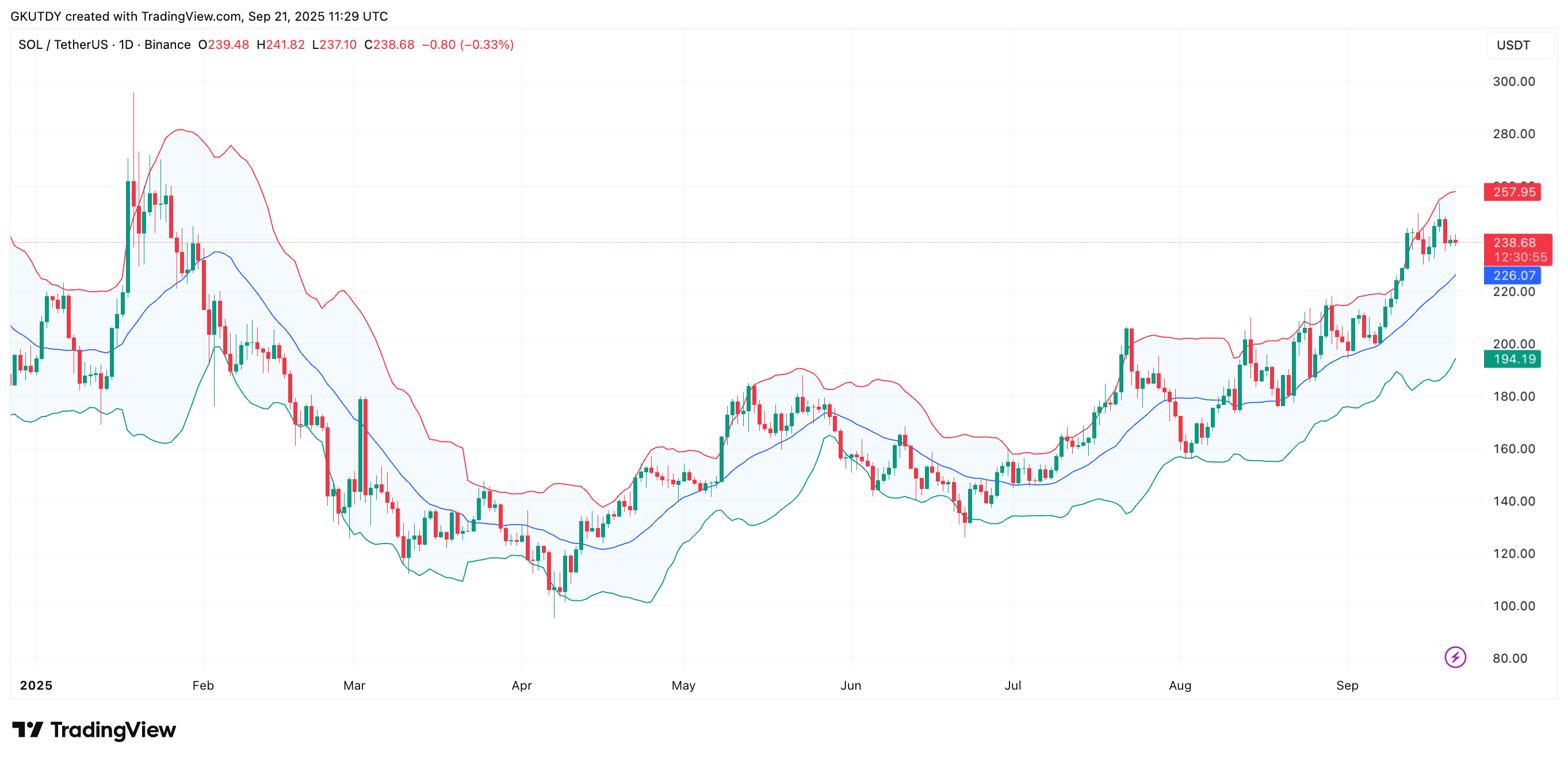Click the Jun label on time axis
Viewport: 1568px width, 761px height.
tap(850, 686)
